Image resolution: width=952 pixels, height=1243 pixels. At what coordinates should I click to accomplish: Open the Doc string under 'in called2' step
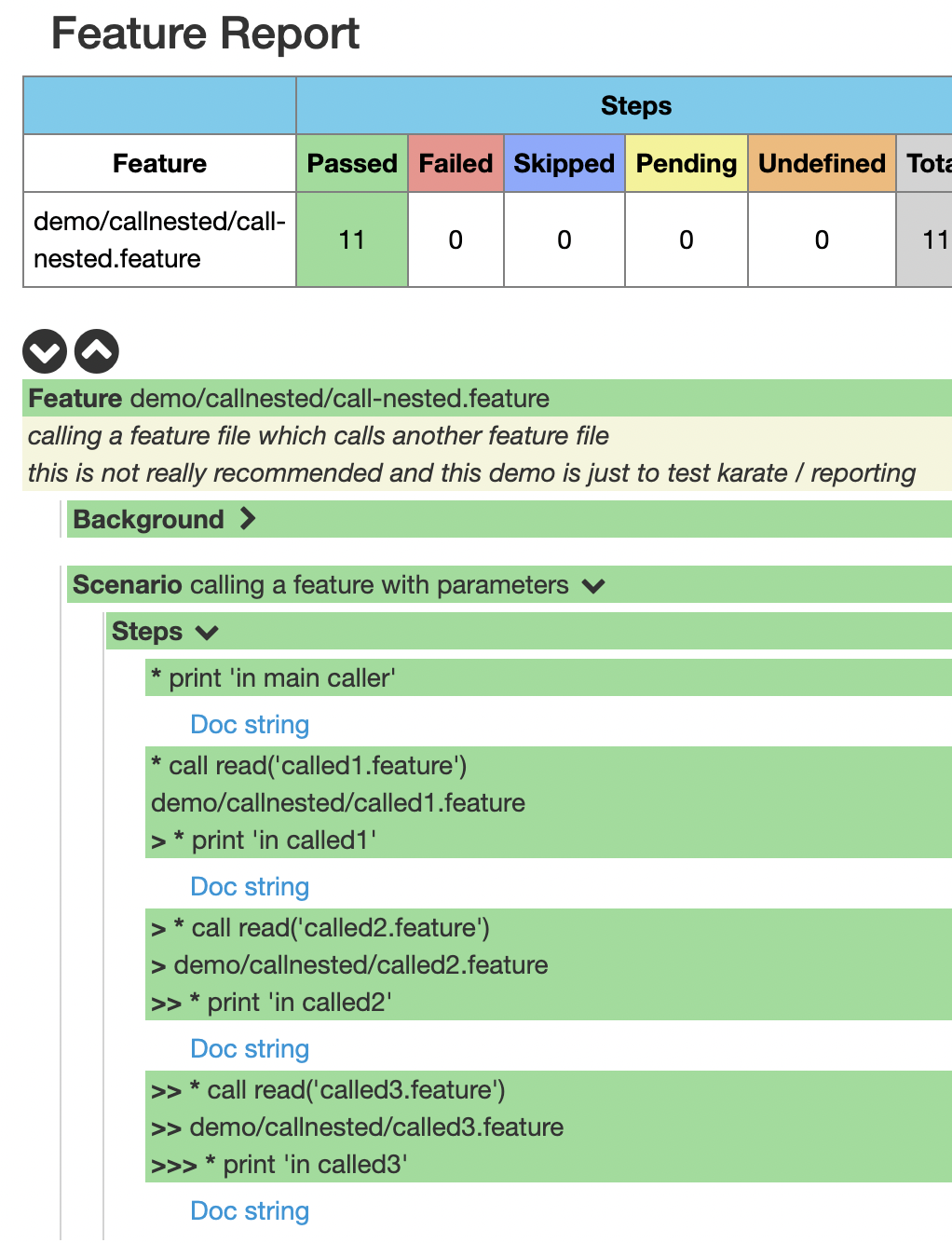[249, 1048]
